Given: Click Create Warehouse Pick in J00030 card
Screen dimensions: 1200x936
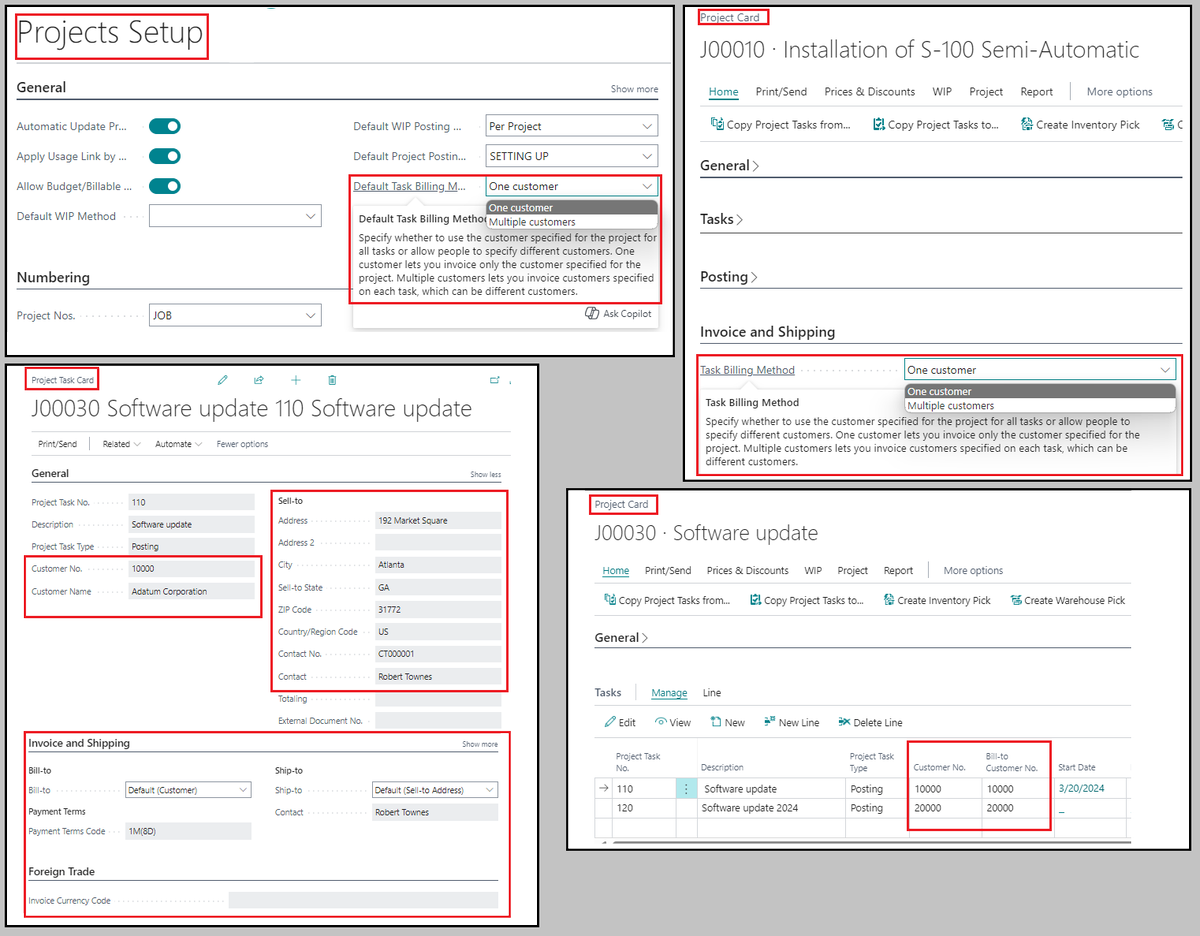Looking at the screenshot, I should 1068,600.
